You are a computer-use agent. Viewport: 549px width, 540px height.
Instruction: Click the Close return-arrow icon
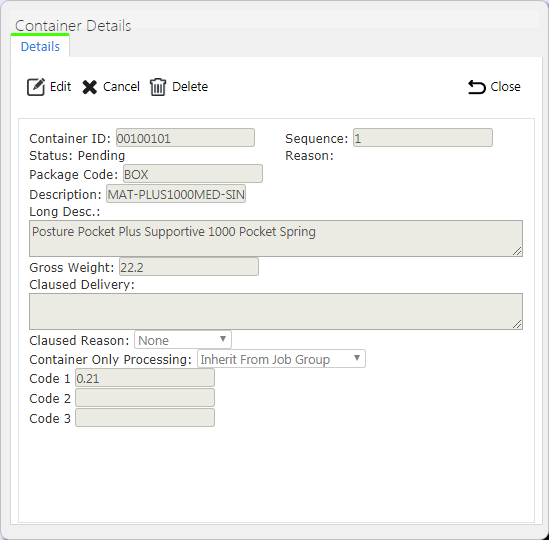point(477,87)
